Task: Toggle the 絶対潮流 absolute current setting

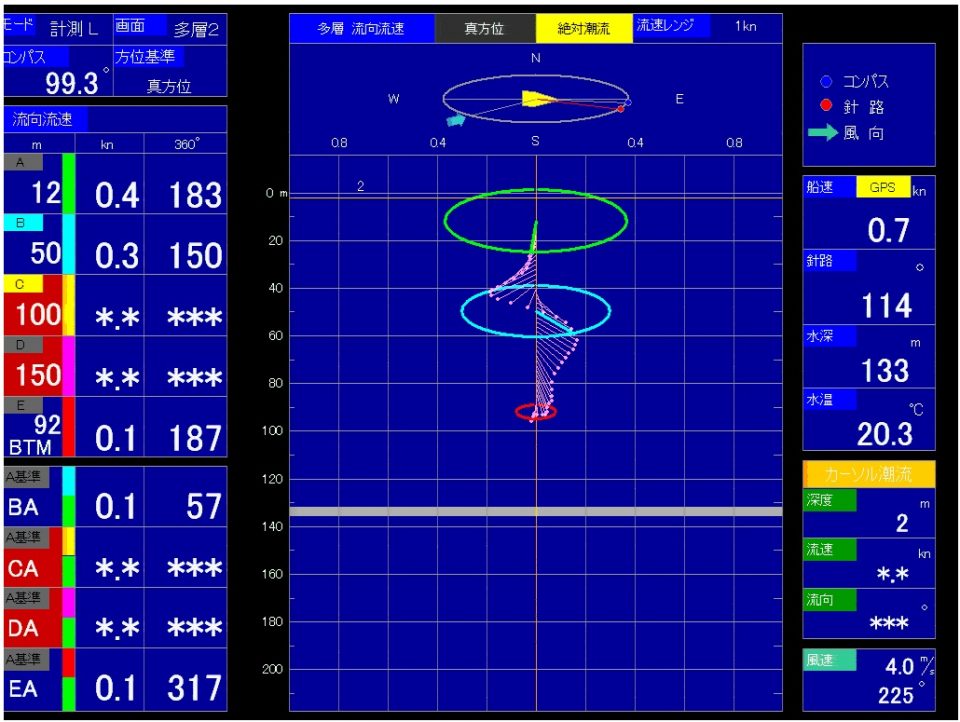Action: (x=584, y=29)
